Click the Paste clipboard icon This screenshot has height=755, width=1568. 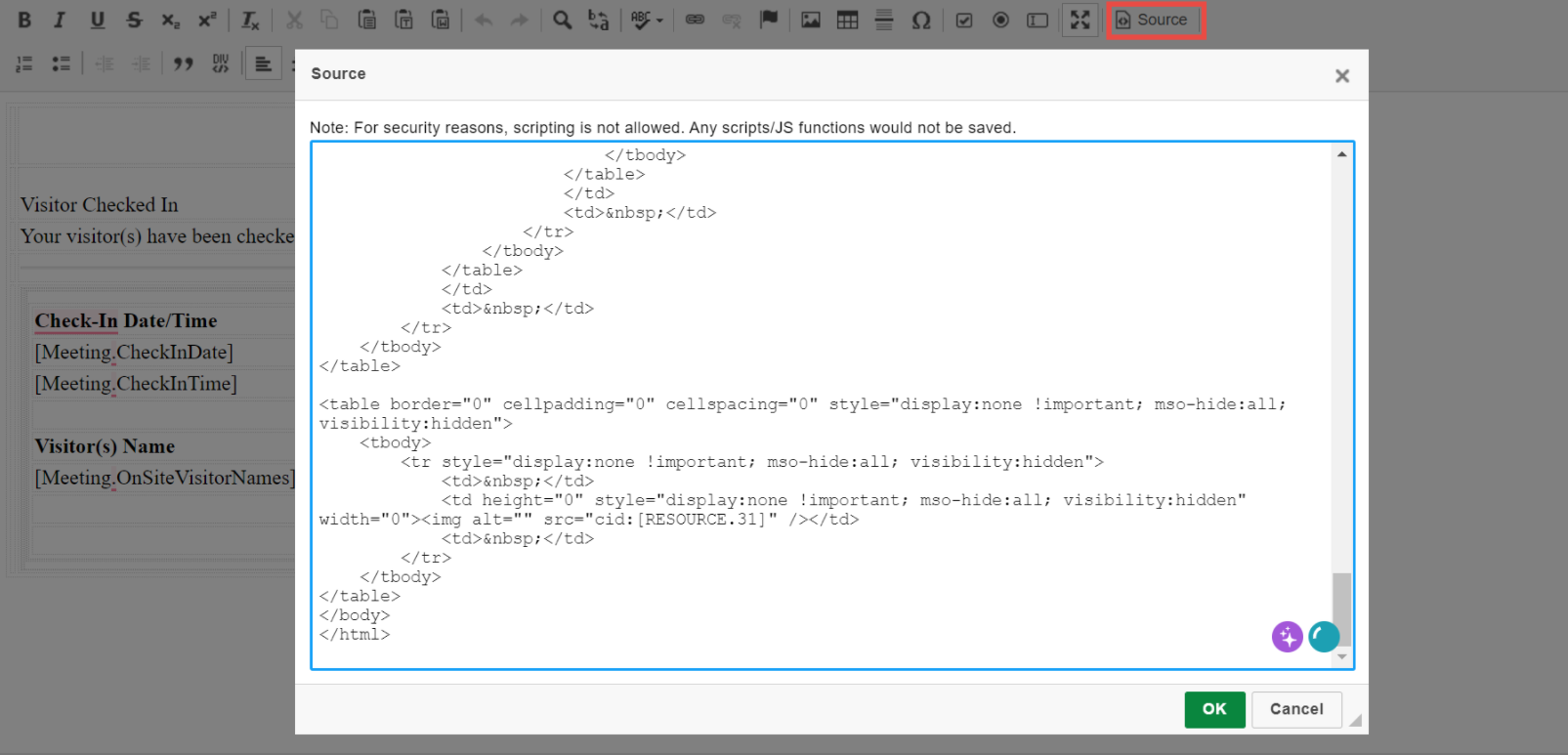(x=367, y=20)
